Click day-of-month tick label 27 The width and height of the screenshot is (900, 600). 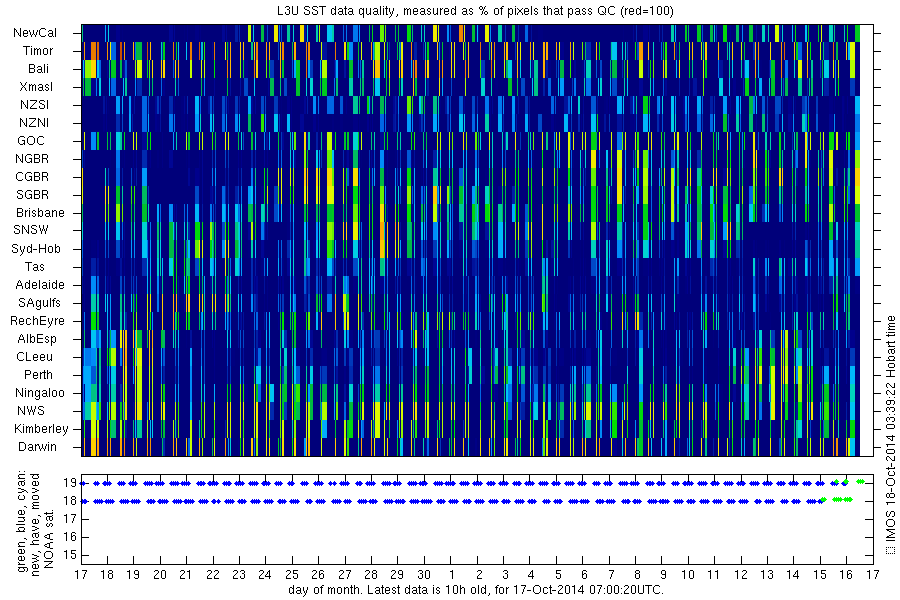tap(344, 575)
